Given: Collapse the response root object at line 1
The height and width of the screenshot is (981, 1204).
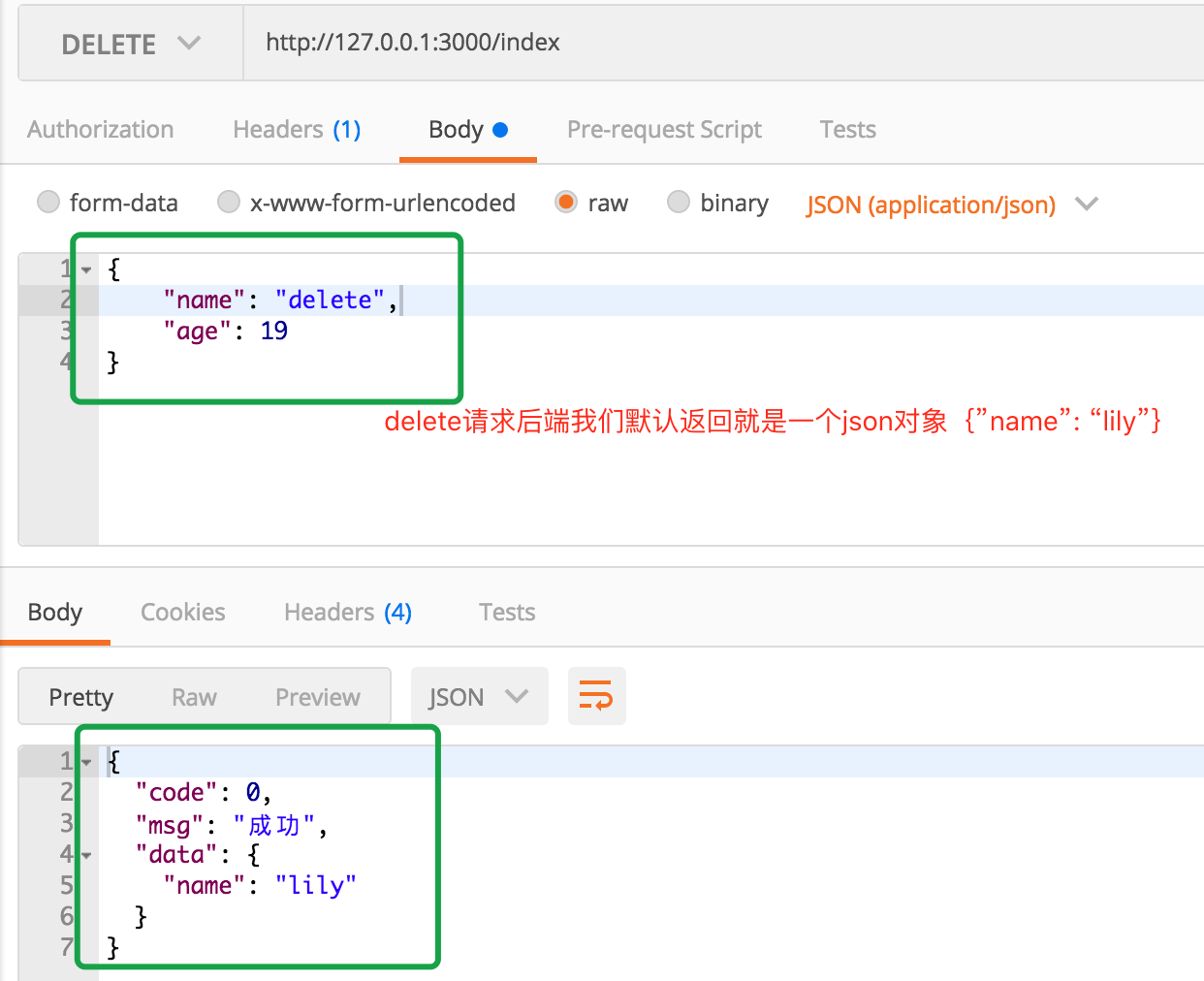Looking at the screenshot, I should click(86, 763).
